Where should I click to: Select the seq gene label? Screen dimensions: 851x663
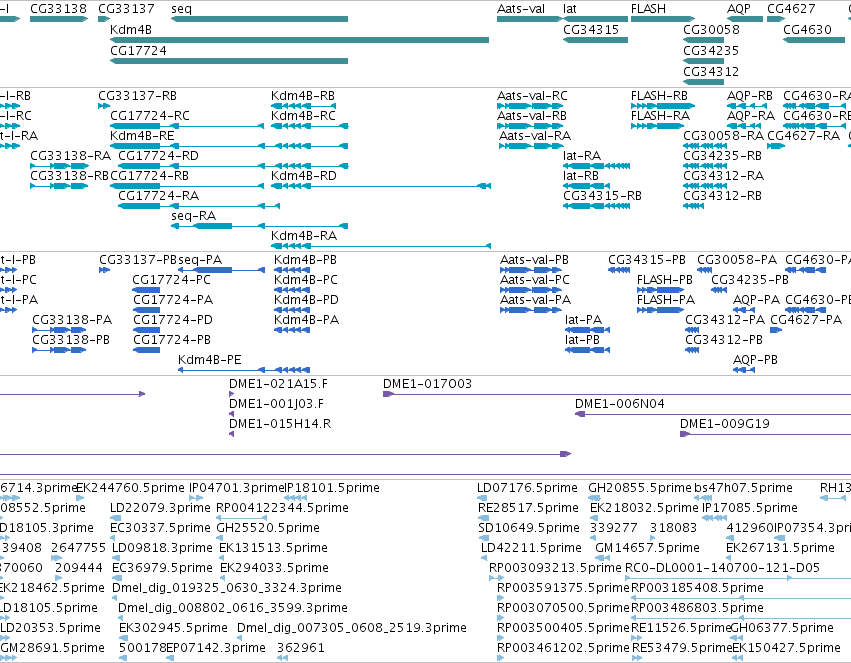pyautogui.click(x=181, y=9)
